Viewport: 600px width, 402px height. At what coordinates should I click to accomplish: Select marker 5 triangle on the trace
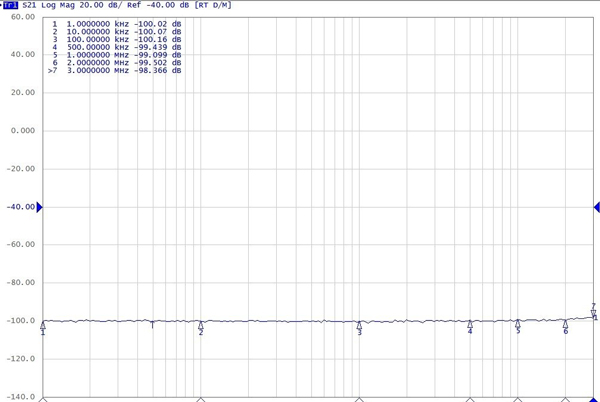point(518,324)
